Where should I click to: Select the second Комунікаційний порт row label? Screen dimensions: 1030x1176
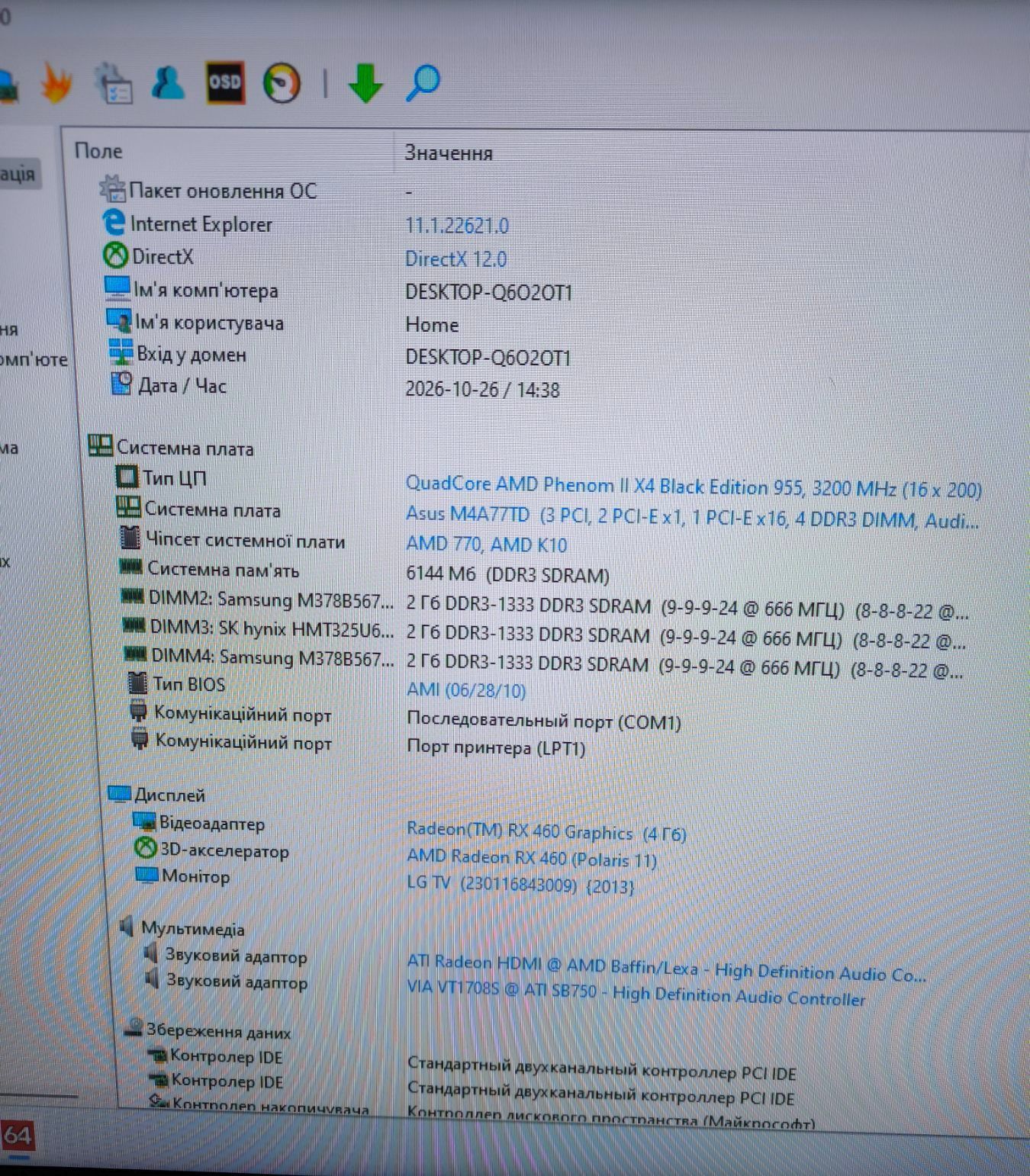(x=243, y=741)
